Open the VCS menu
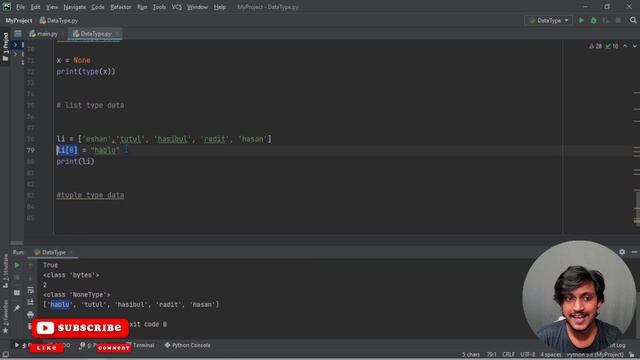This screenshot has width=640, height=360. point(177,7)
